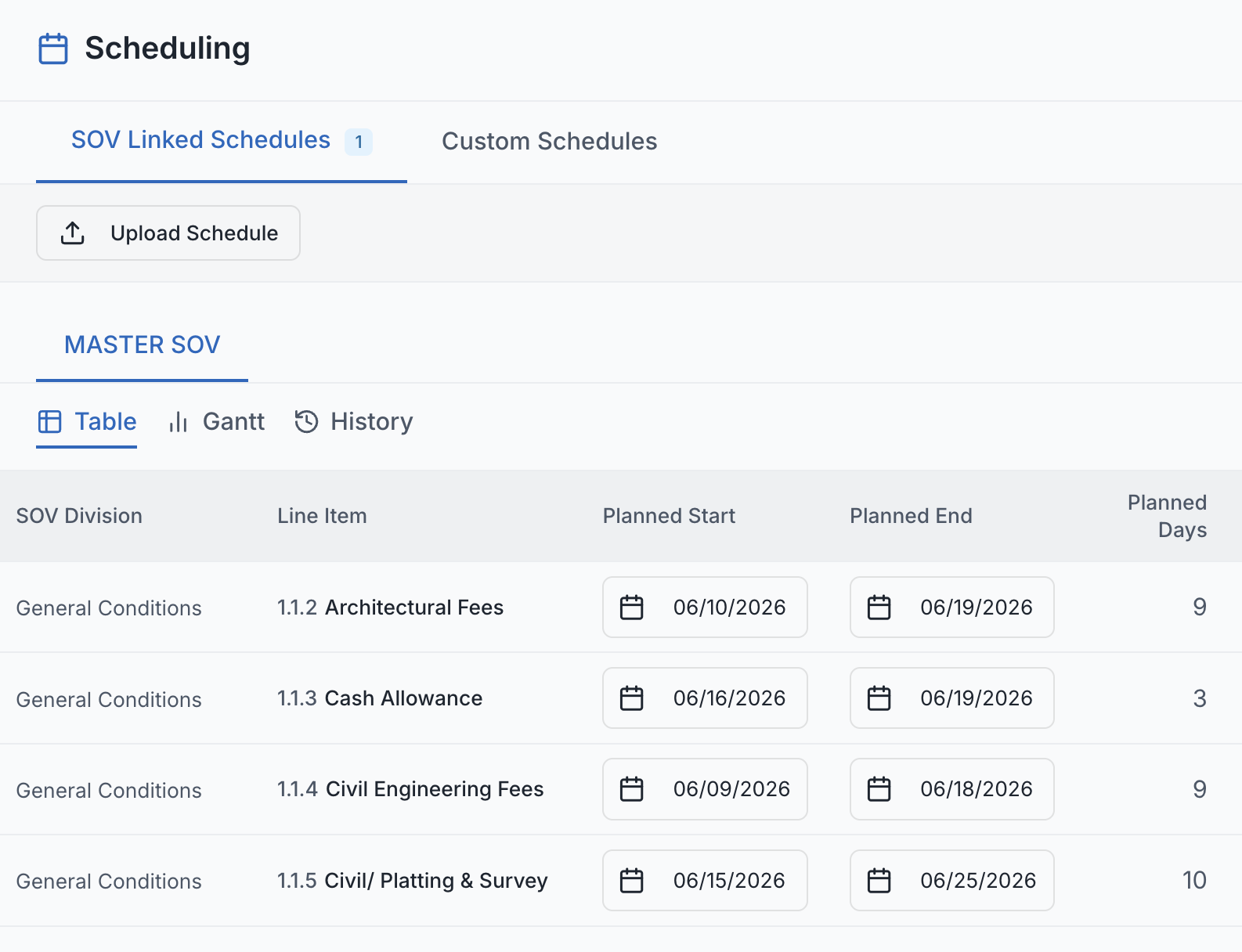Switch to SOV Linked Schedules tab
Image resolution: width=1242 pixels, height=952 pixels.
(x=222, y=142)
